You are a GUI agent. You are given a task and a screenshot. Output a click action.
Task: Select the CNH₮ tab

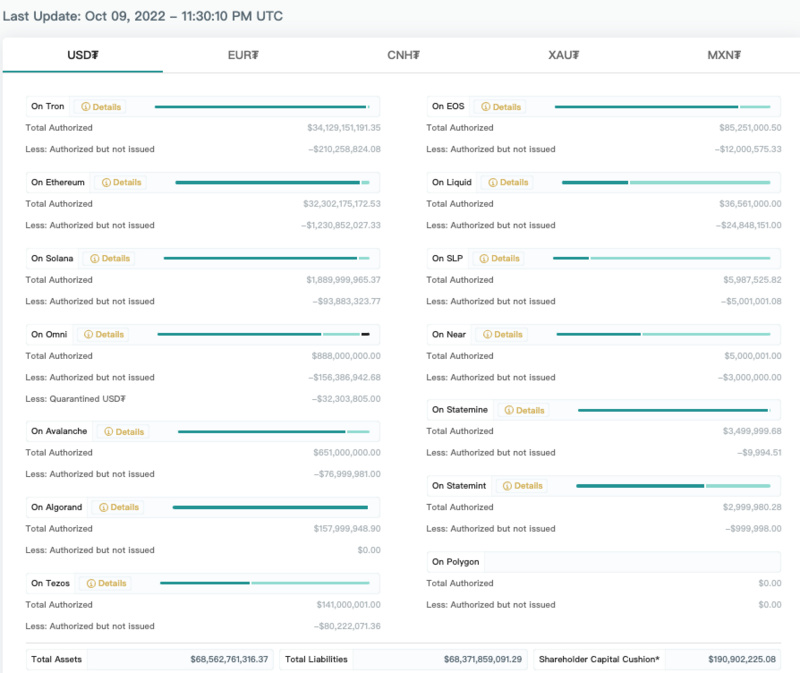pos(403,55)
